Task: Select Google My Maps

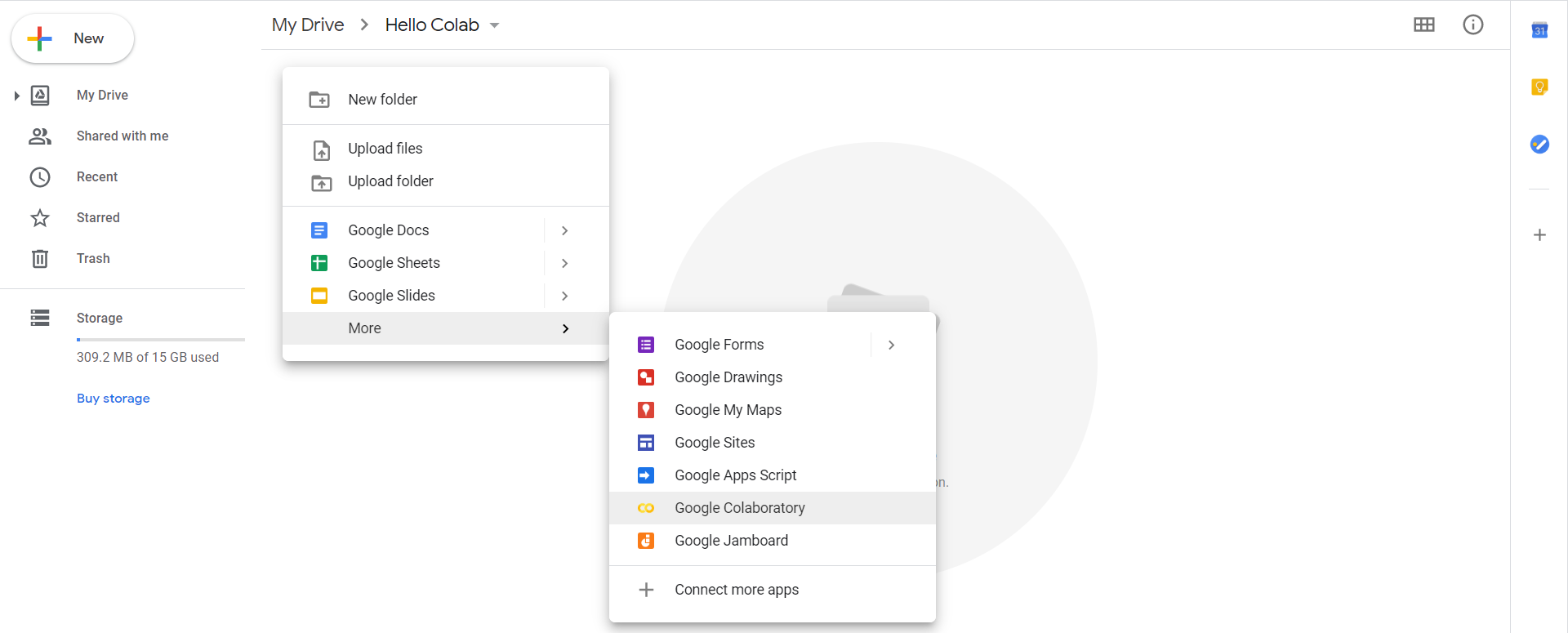Action: point(773,410)
